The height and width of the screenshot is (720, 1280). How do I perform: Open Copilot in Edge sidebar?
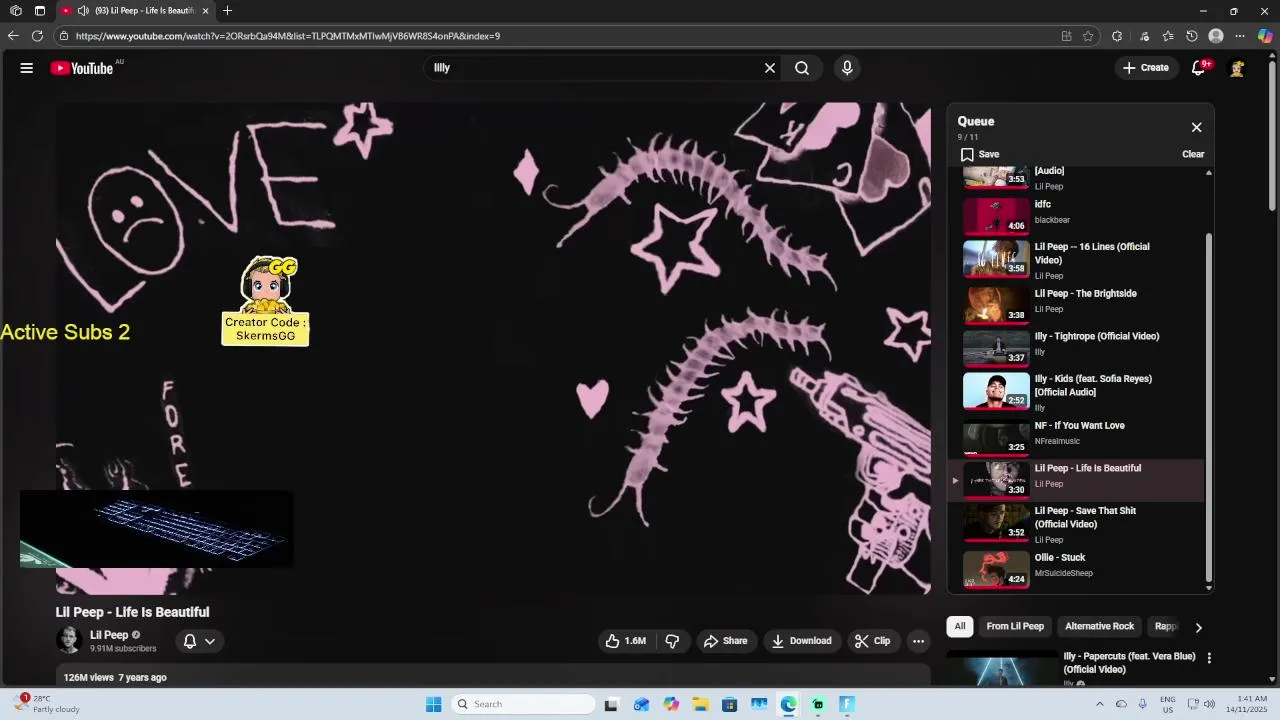click(1265, 36)
